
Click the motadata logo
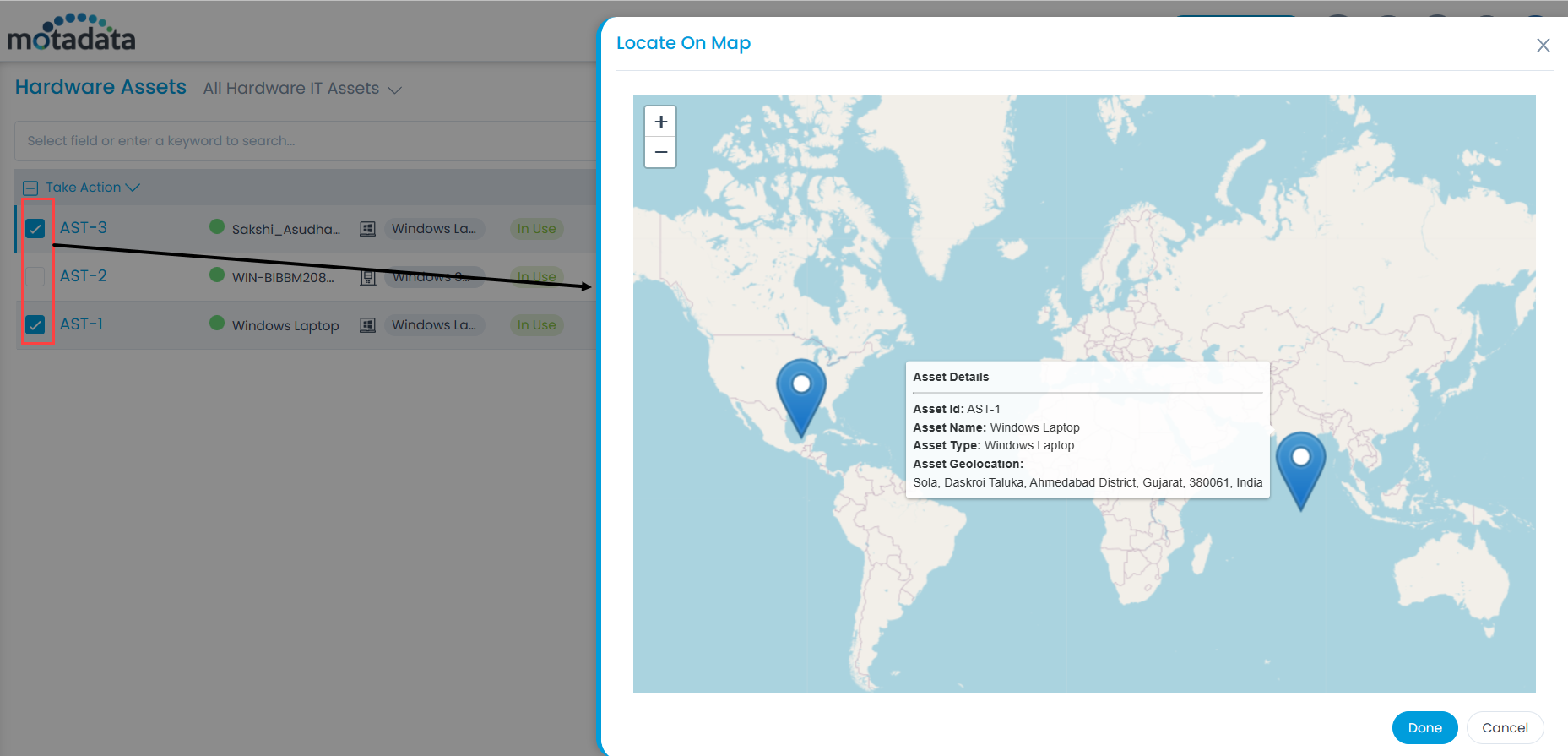71,32
